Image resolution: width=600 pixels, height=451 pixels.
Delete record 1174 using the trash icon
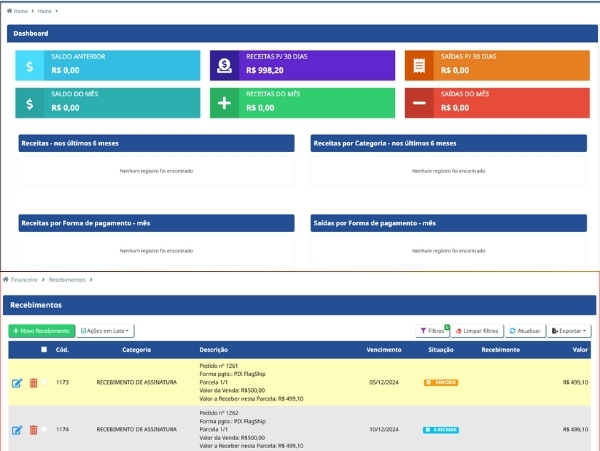(x=33, y=430)
